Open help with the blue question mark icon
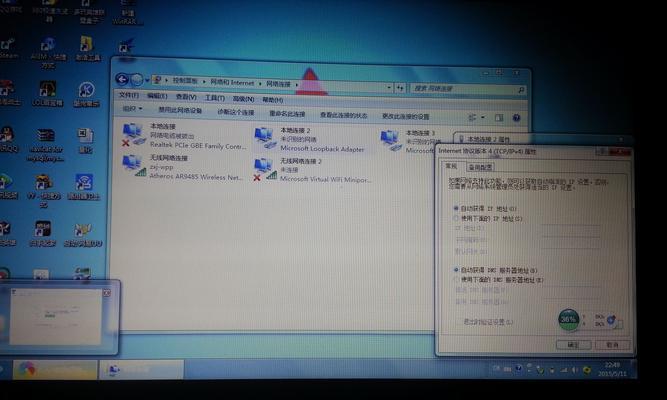The width and height of the screenshot is (667, 400). [x=516, y=118]
